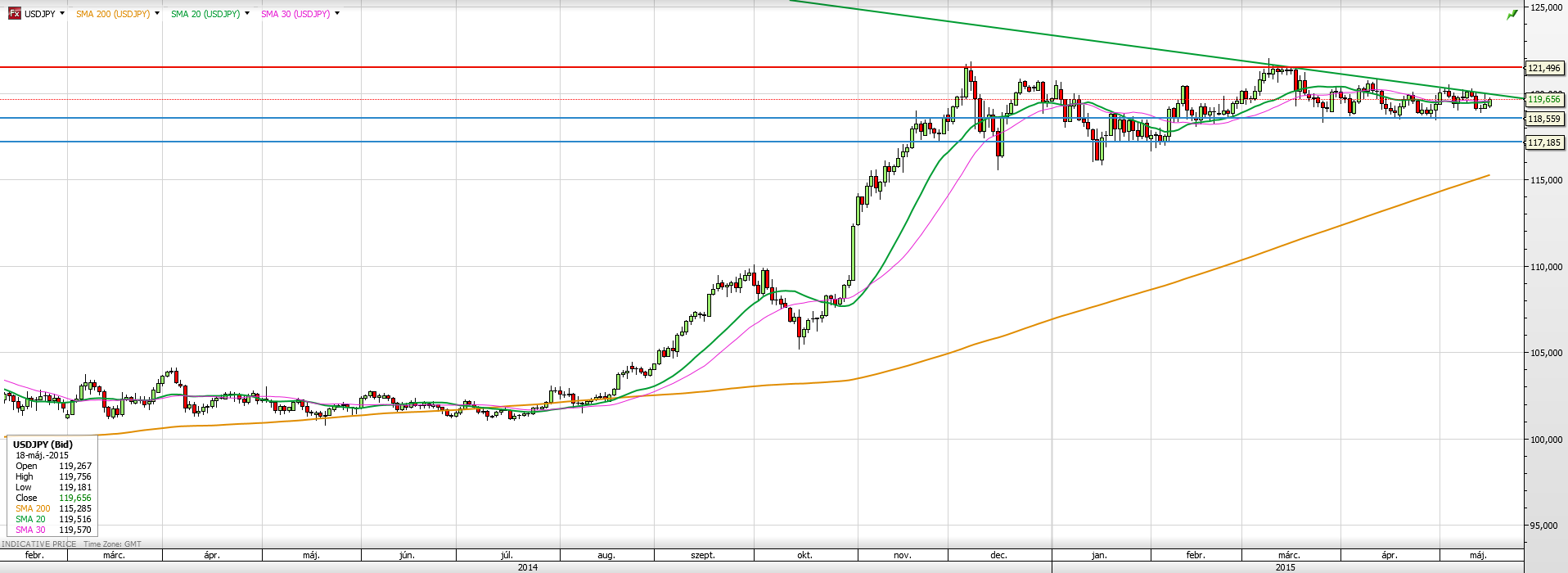
Task: Select the 118,559 price tag on the axis
Action: tap(1544, 119)
